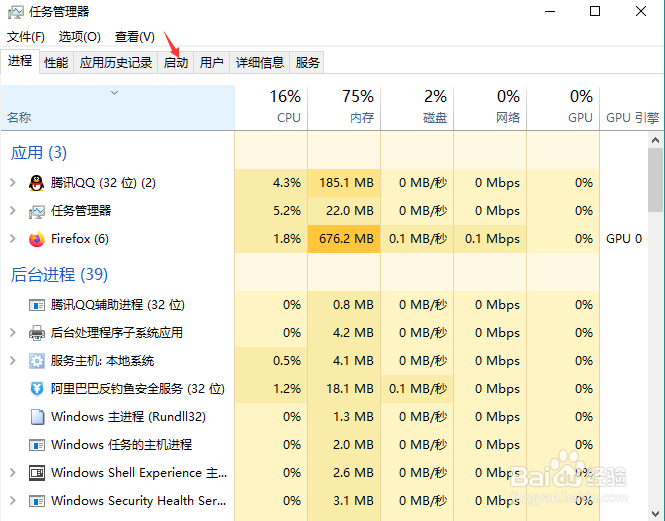Click 腾讯QQ memory value 185.1 MB
The width and height of the screenshot is (665, 521).
point(346,183)
